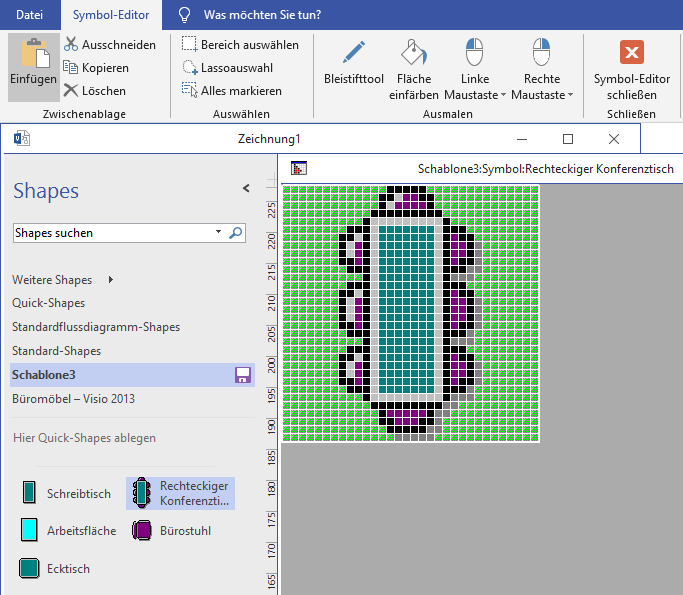The image size is (683, 595).
Task: Save Schablone3 using the floppy disk icon
Action: pyautogui.click(x=242, y=375)
